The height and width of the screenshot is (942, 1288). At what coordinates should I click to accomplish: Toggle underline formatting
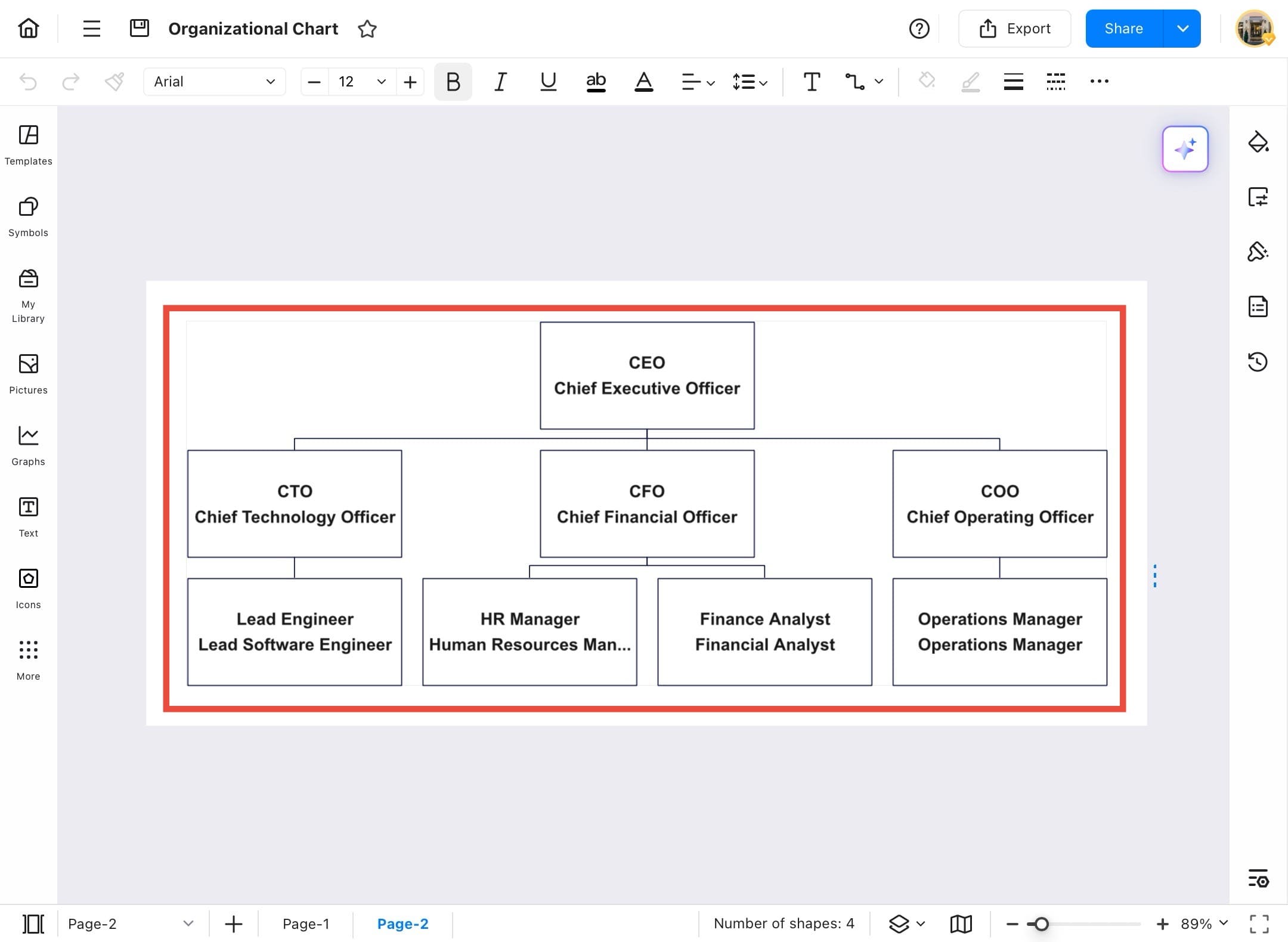tap(547, 82)
